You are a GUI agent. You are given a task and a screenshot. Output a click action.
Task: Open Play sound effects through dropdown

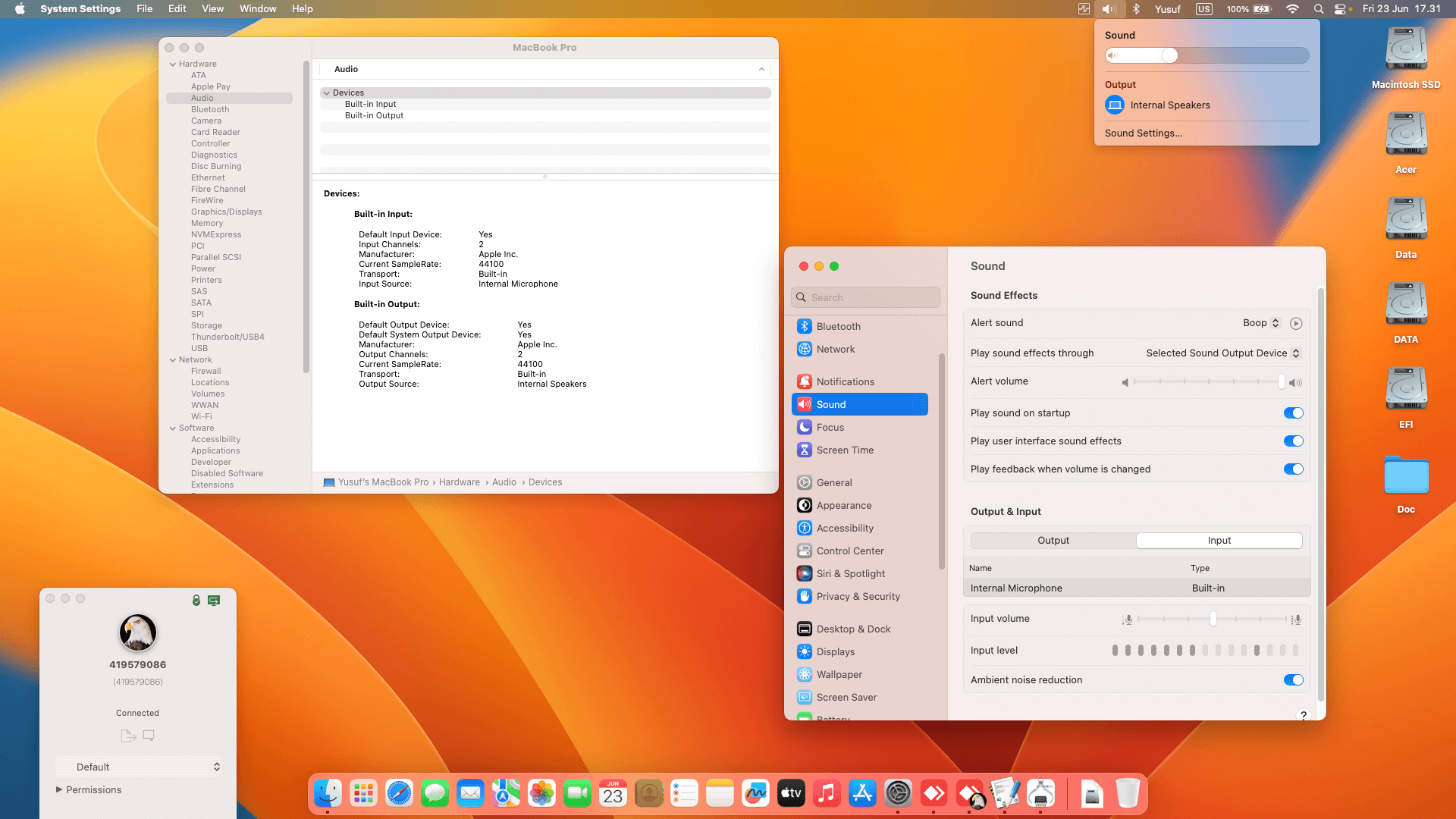pos(1223,353)
